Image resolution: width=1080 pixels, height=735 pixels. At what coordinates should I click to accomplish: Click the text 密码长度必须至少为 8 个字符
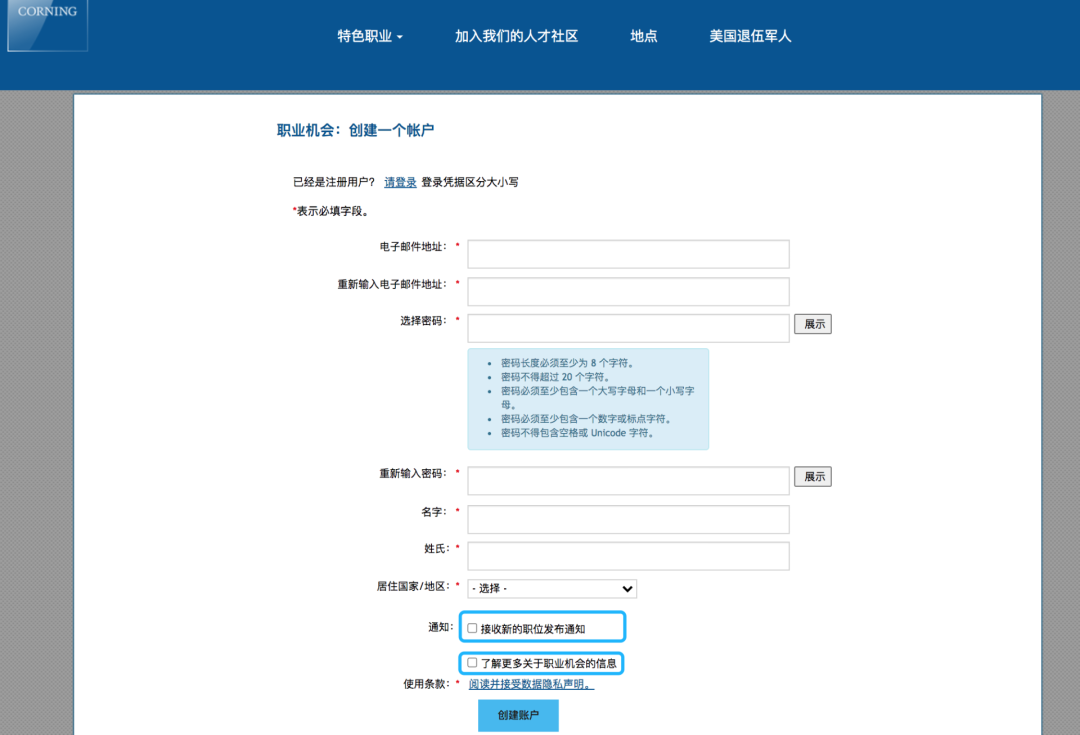pos(567,363)
